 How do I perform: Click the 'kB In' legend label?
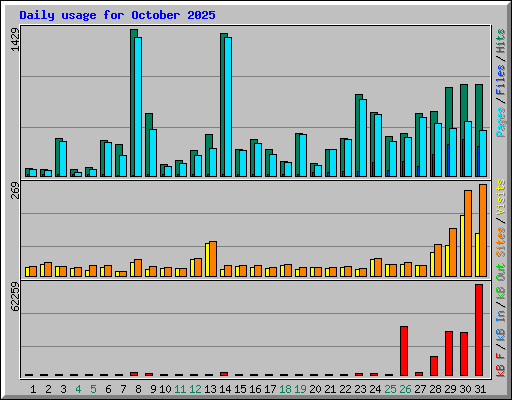501,326
